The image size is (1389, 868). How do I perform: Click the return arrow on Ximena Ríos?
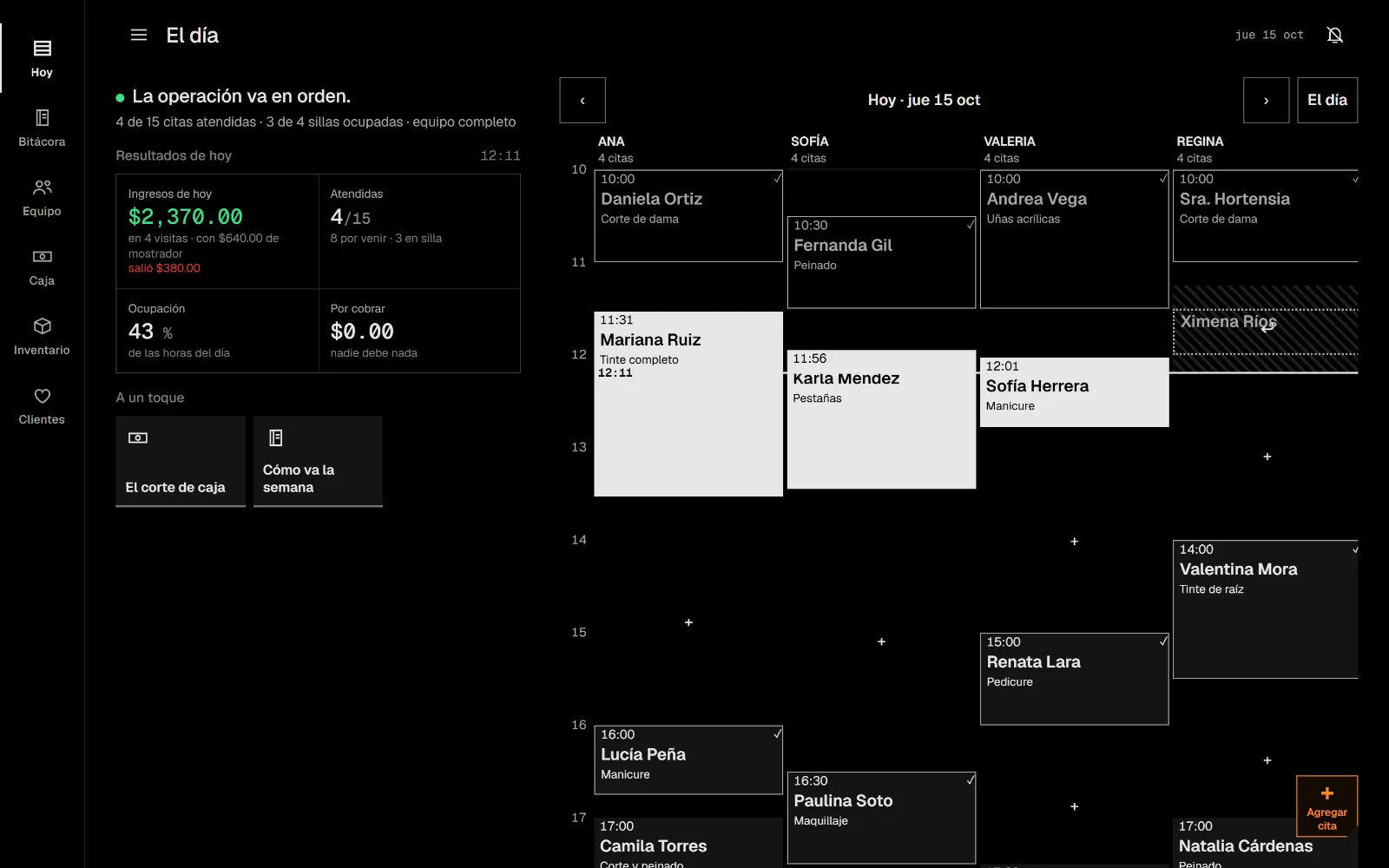pos(1268,327)
